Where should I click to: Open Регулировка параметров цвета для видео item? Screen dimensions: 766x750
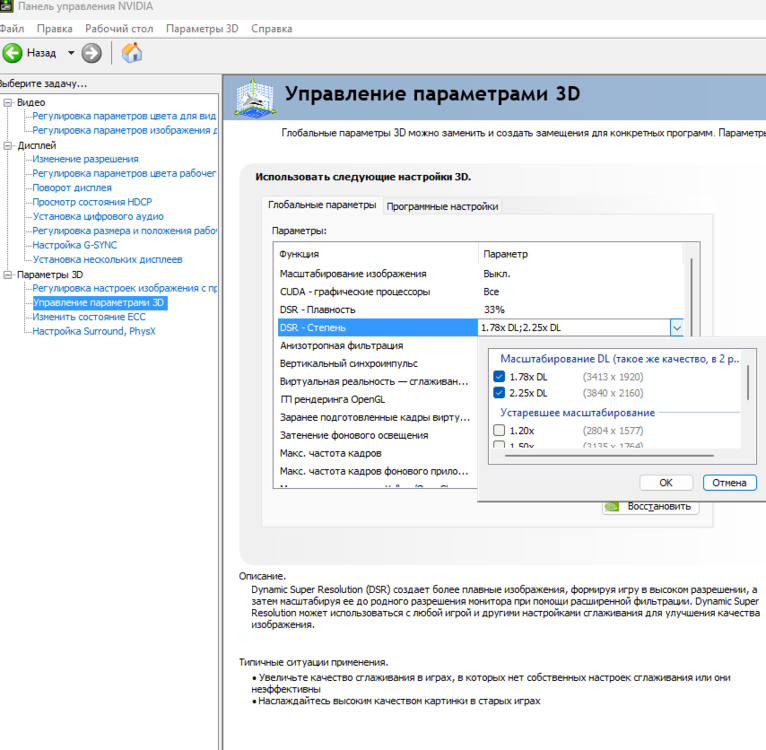coord(124,116)
